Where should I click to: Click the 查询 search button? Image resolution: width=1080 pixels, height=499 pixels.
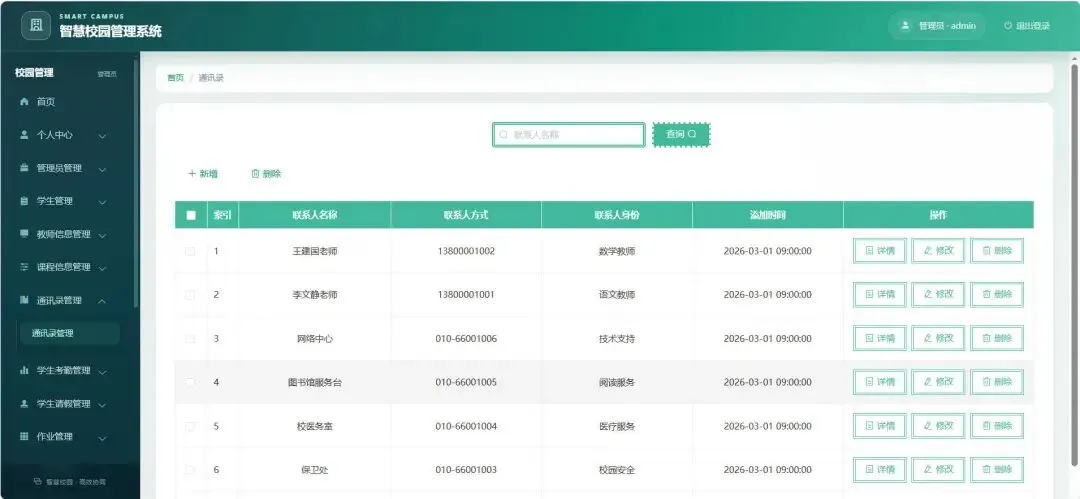point(681,134)
